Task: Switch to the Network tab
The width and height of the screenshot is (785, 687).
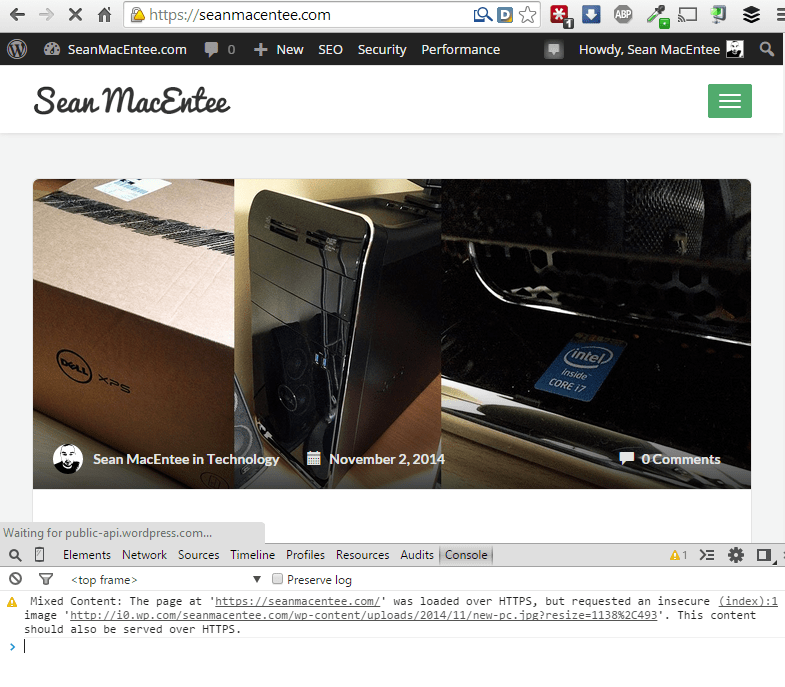Action: point(144,555)
